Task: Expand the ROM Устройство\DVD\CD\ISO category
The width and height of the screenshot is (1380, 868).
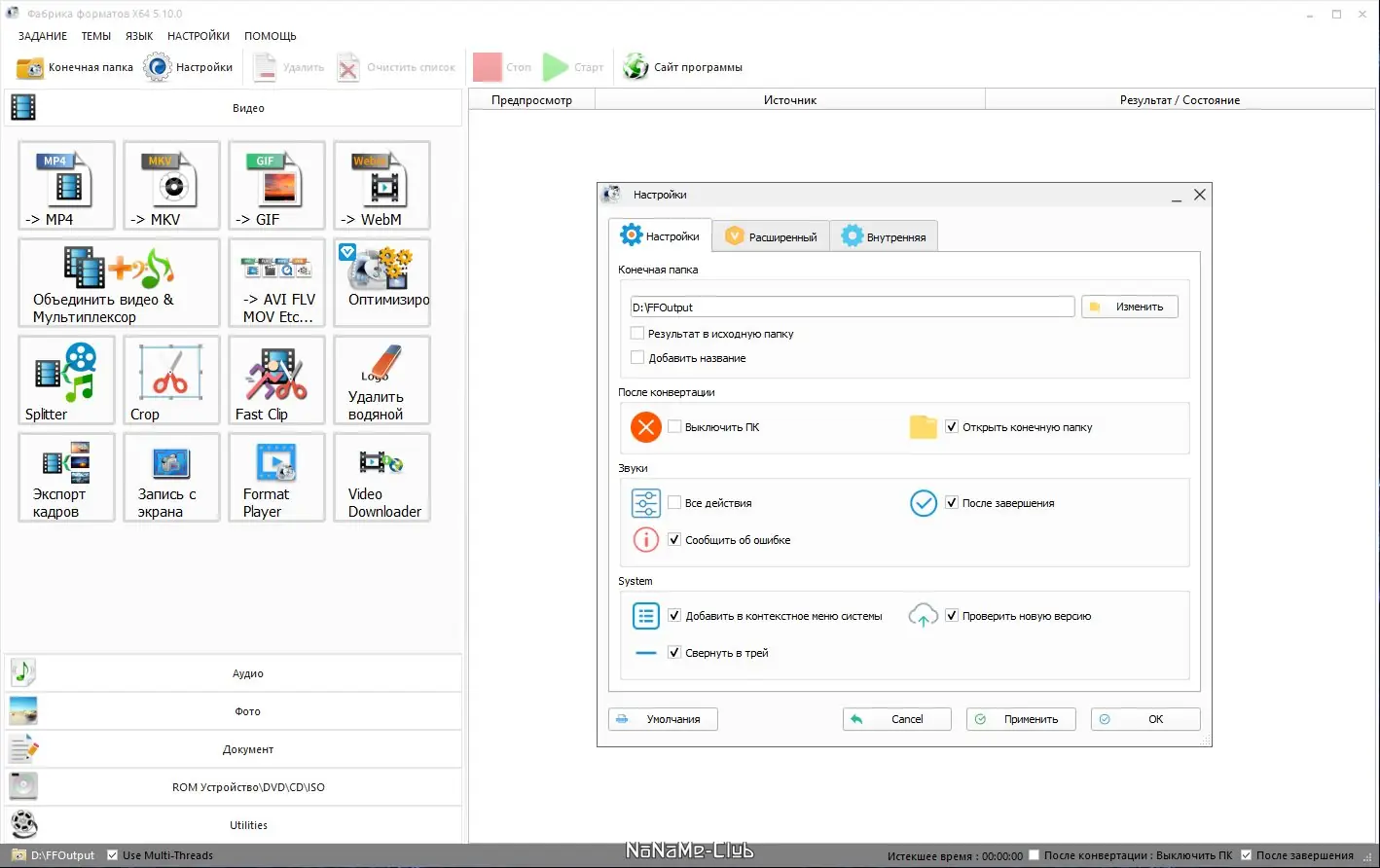Action: coord(234,787)
